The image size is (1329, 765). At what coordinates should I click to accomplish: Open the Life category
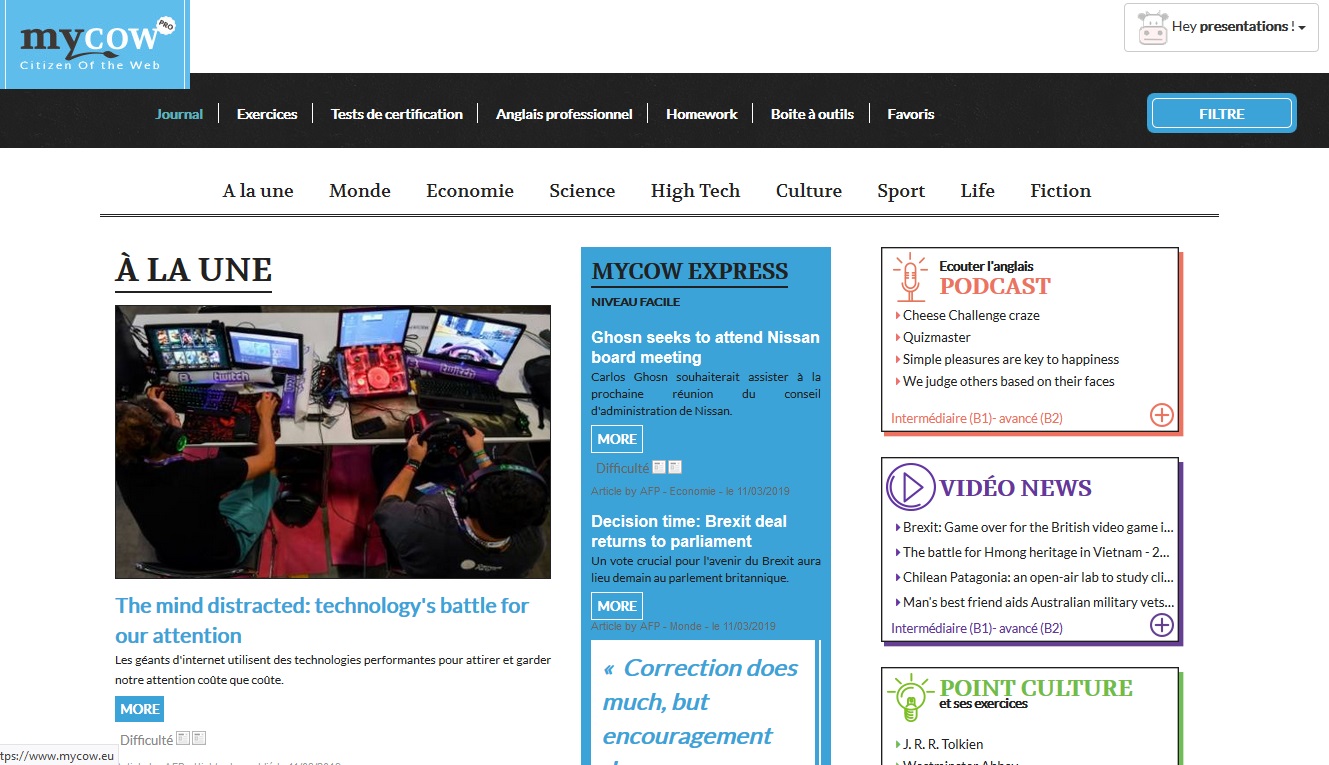click(977, 191)
